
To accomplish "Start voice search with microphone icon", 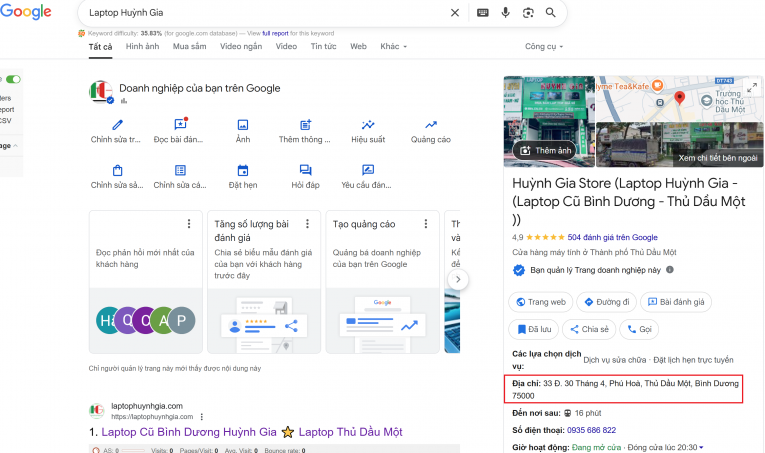I will tap(505, 13).
